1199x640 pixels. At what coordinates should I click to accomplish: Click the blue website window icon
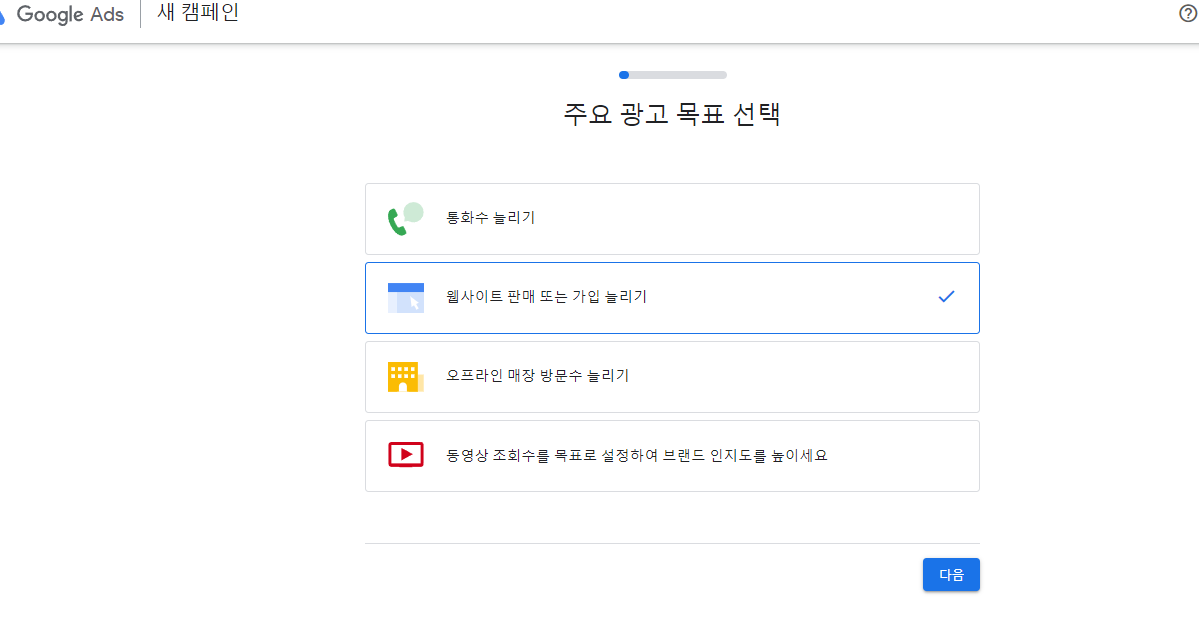point(405,297)
